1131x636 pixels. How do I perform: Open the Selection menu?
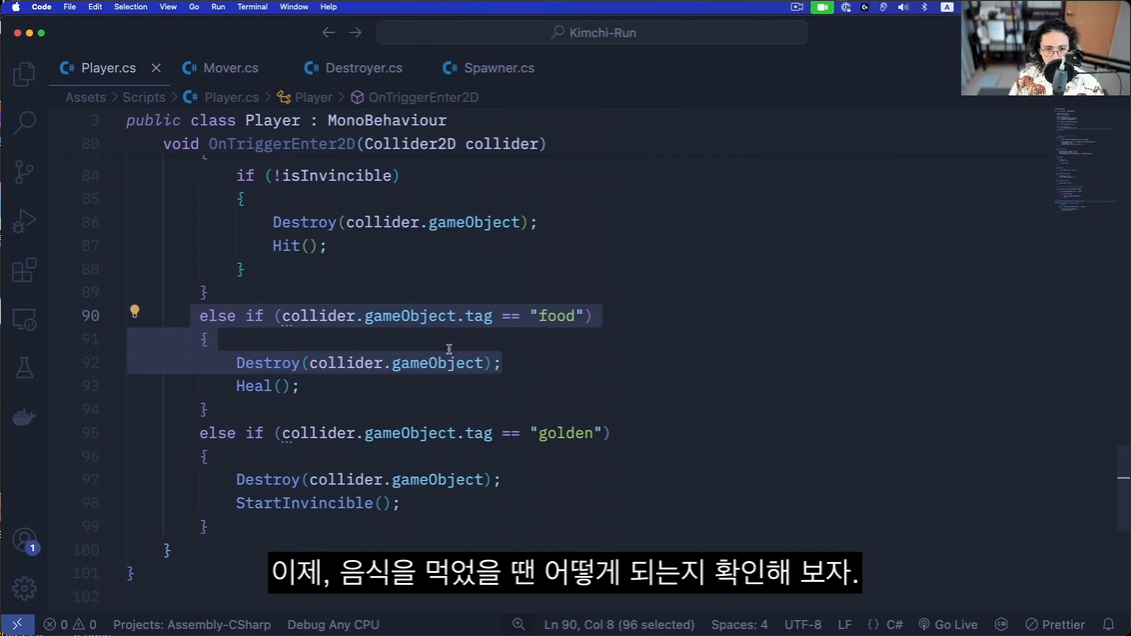[x=131, y=6]
